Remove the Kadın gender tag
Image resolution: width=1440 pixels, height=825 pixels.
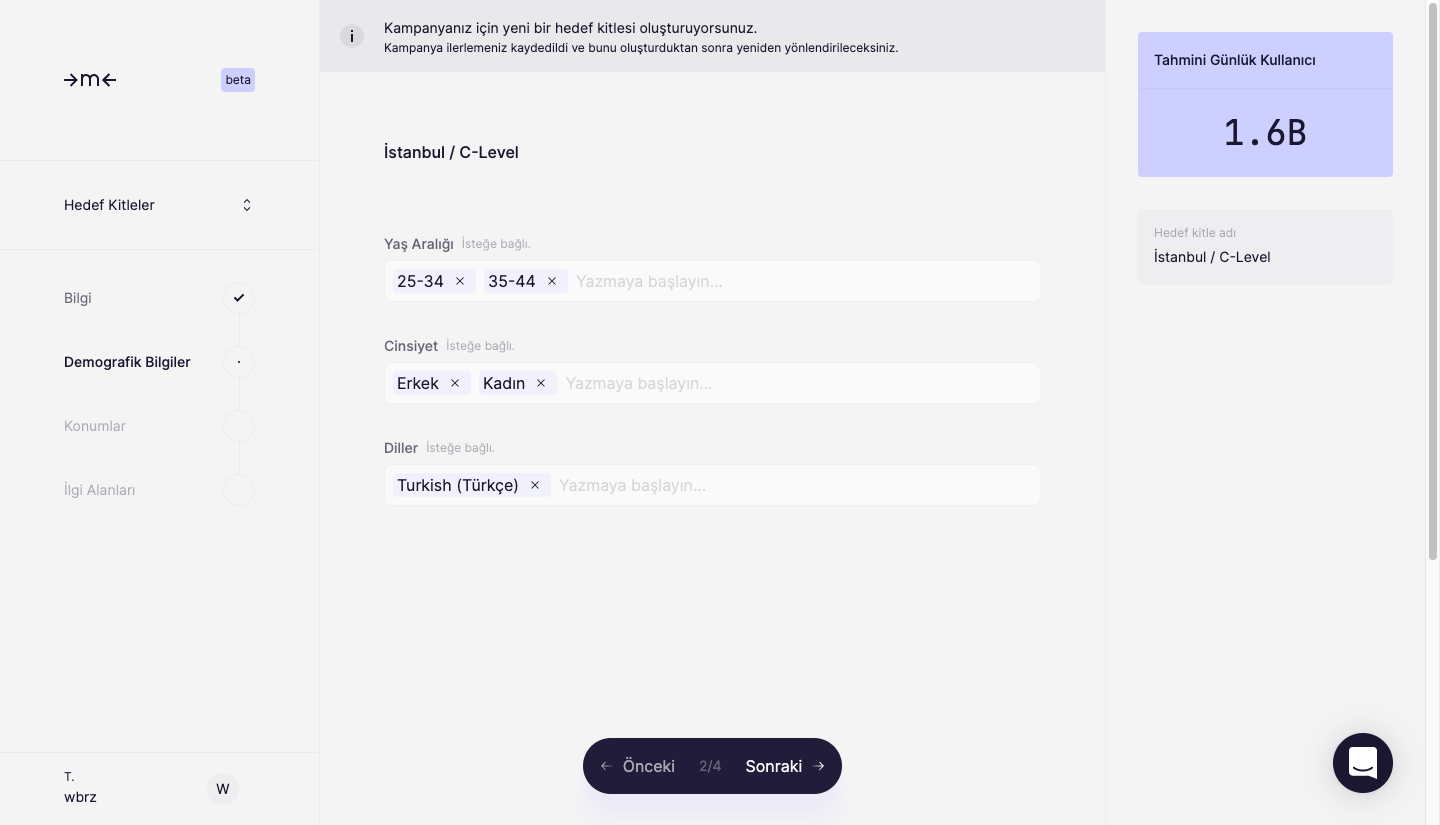(x=541, y=383)
